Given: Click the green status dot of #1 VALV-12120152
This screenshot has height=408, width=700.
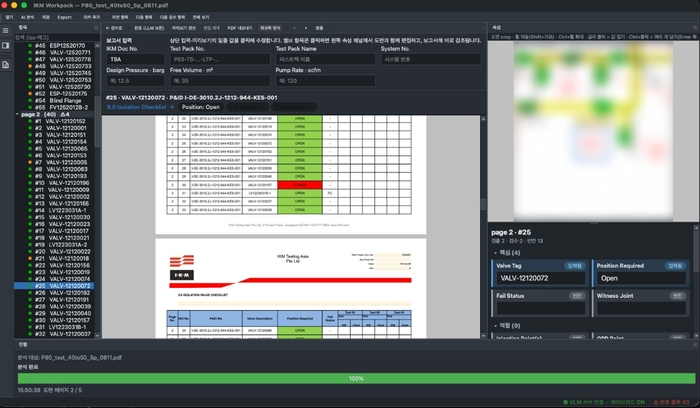Looking at the screenshot, I should point(30,121).
